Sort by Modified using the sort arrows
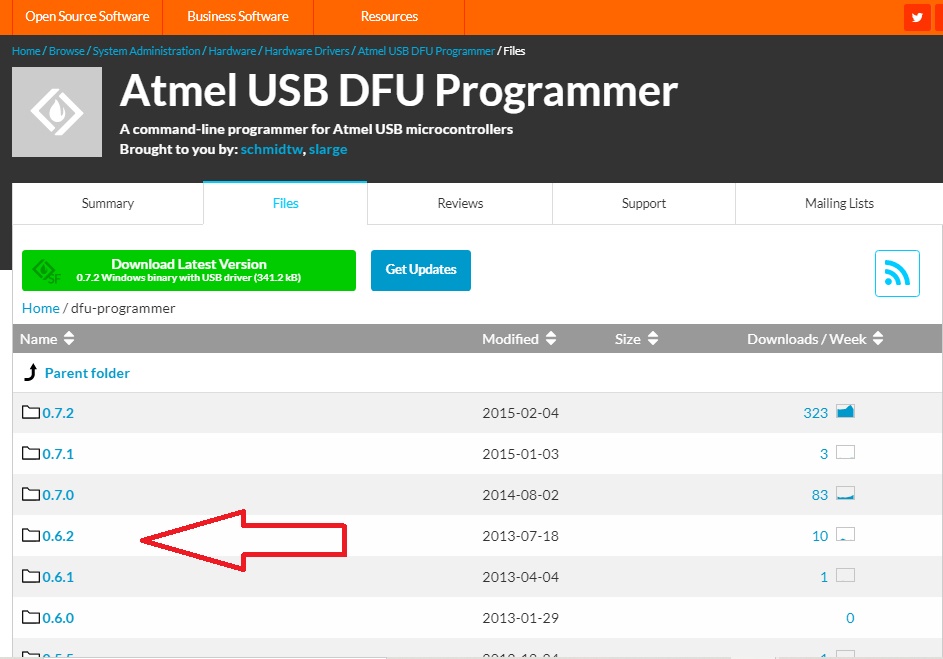943x659 pixels. [x=550, y=338]
